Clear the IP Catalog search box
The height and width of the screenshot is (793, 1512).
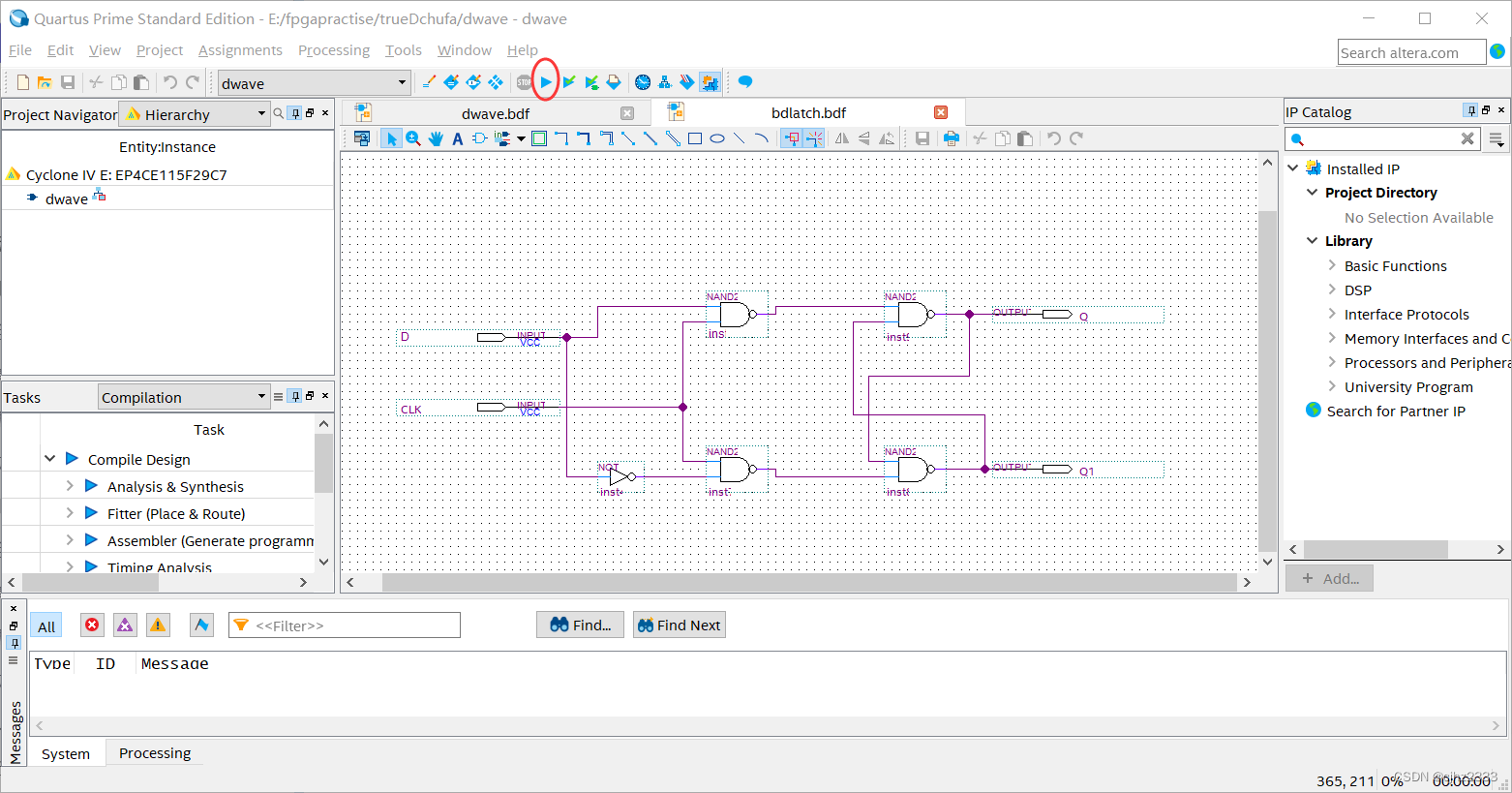(1467, 138)
